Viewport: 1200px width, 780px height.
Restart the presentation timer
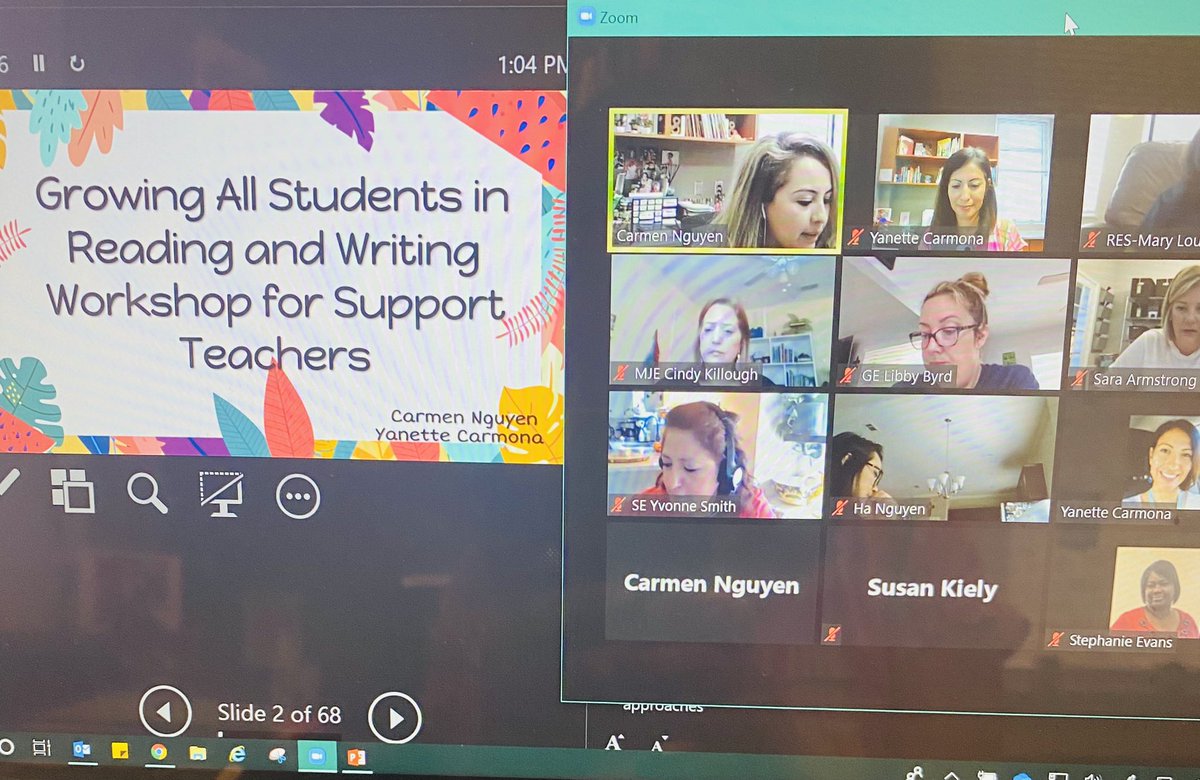(x=76, y=62)
